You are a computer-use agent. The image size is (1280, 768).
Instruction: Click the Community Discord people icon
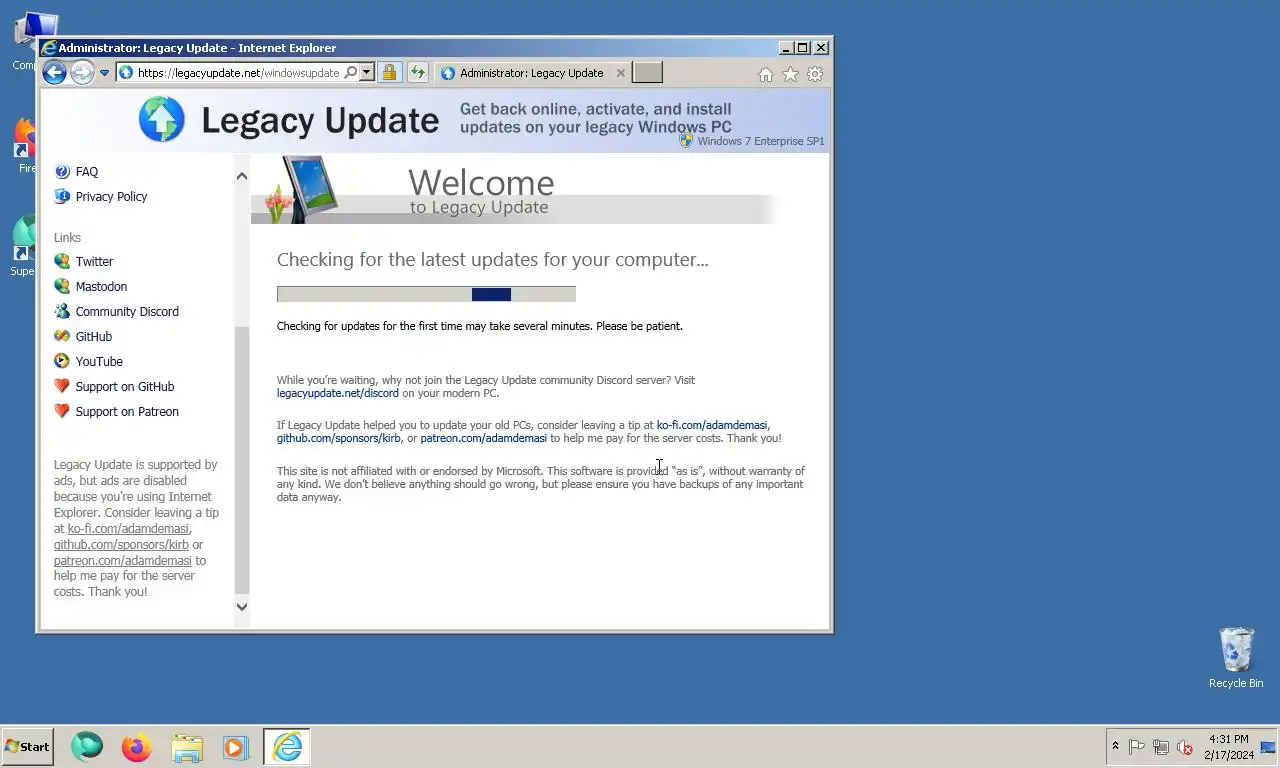tap(62, 311)
